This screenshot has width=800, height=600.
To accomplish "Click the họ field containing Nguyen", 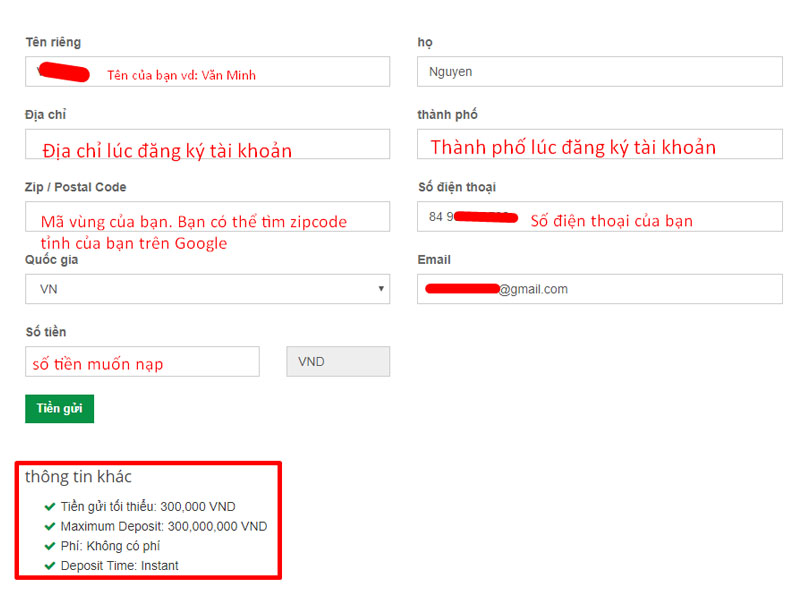I will pos(600,71).
